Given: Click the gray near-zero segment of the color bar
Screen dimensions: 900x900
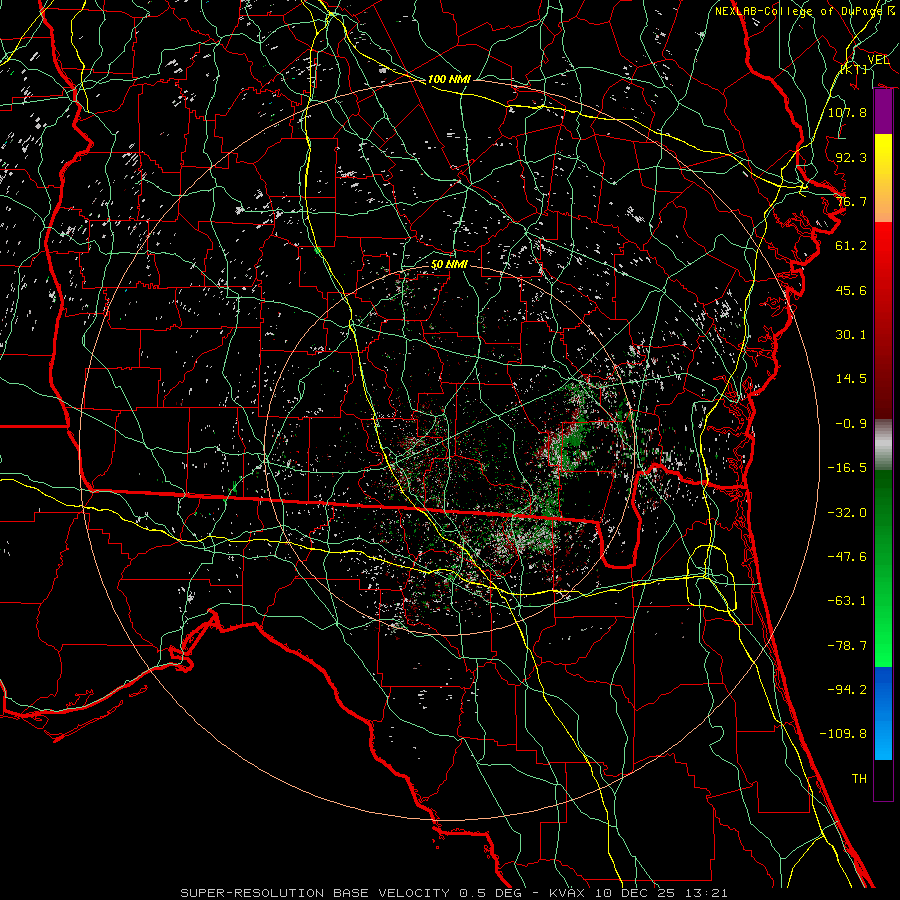Looking at the screenshot, I should click(x=883, y=445).
